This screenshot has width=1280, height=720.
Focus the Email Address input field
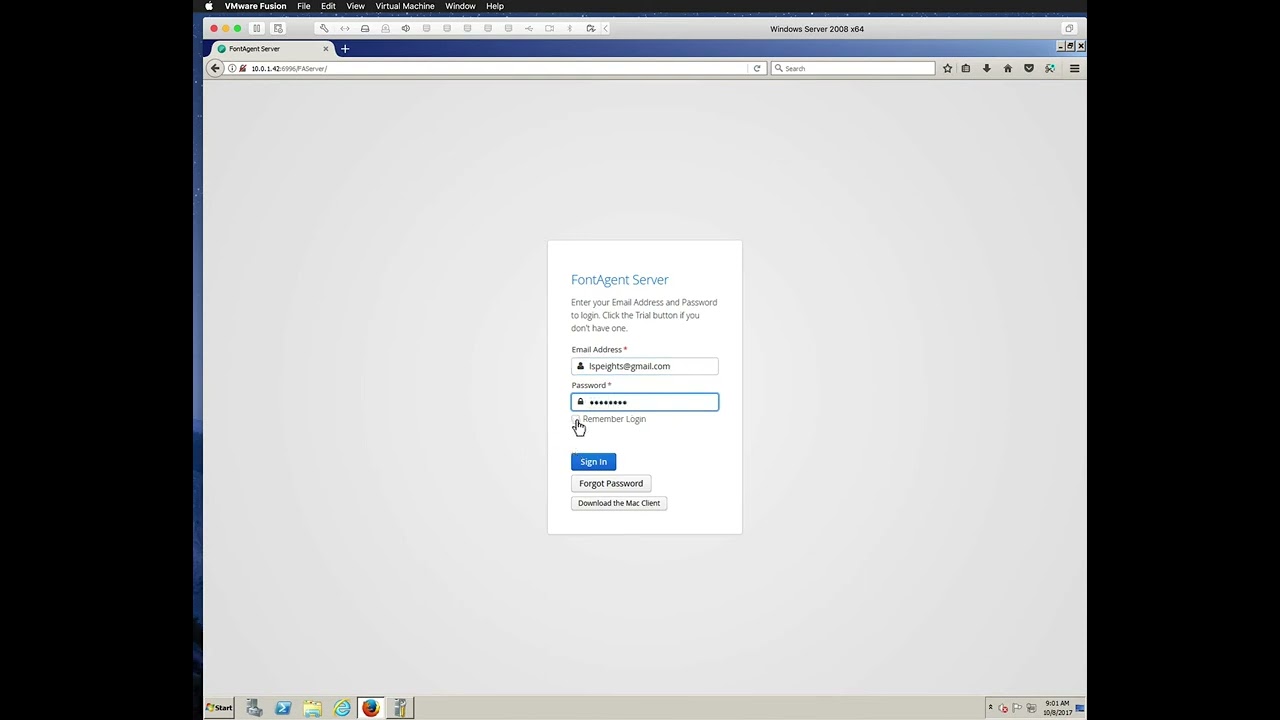(645, 366)
